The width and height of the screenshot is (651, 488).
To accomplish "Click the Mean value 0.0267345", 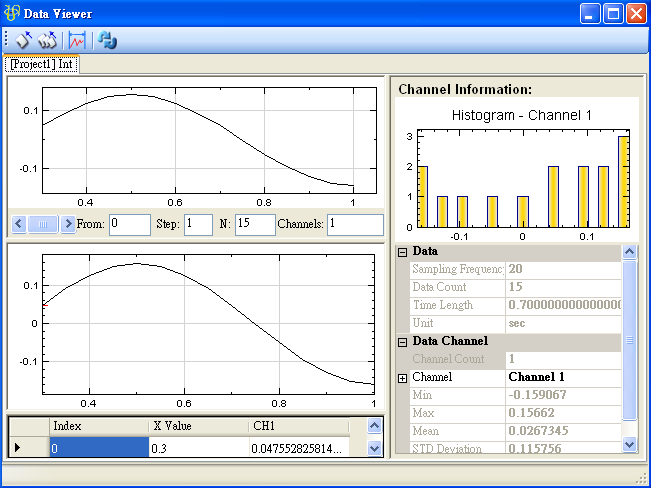I will tap(563, 431).
